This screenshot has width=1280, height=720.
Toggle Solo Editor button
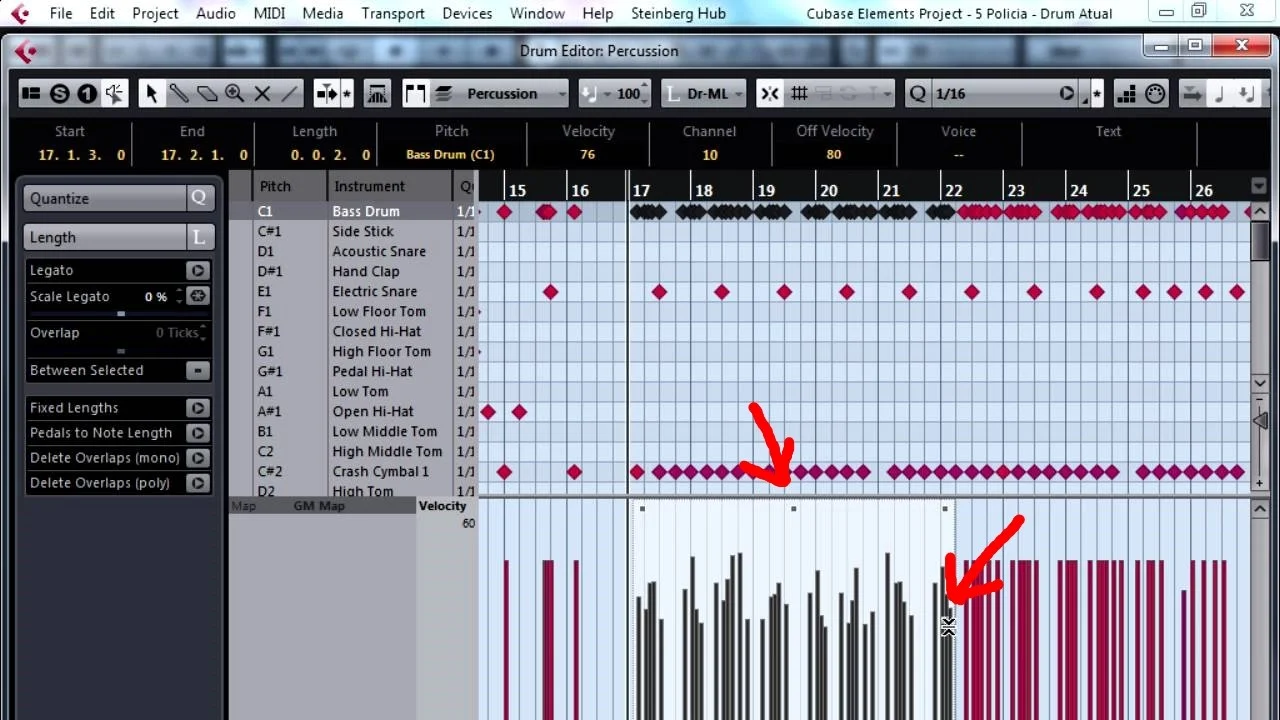pos(59,94)
